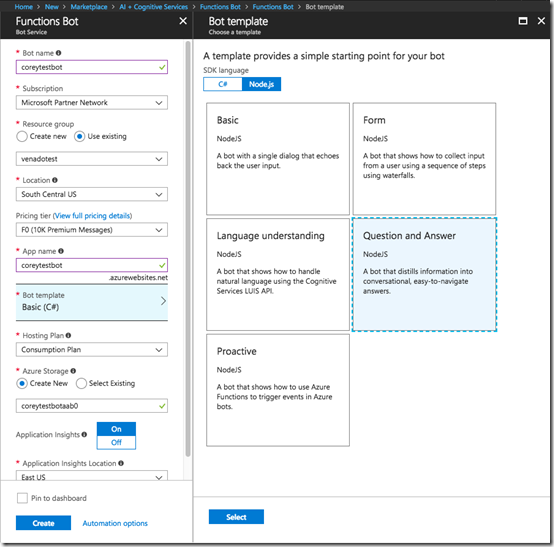Turn Application Insights On

point(116,429)
